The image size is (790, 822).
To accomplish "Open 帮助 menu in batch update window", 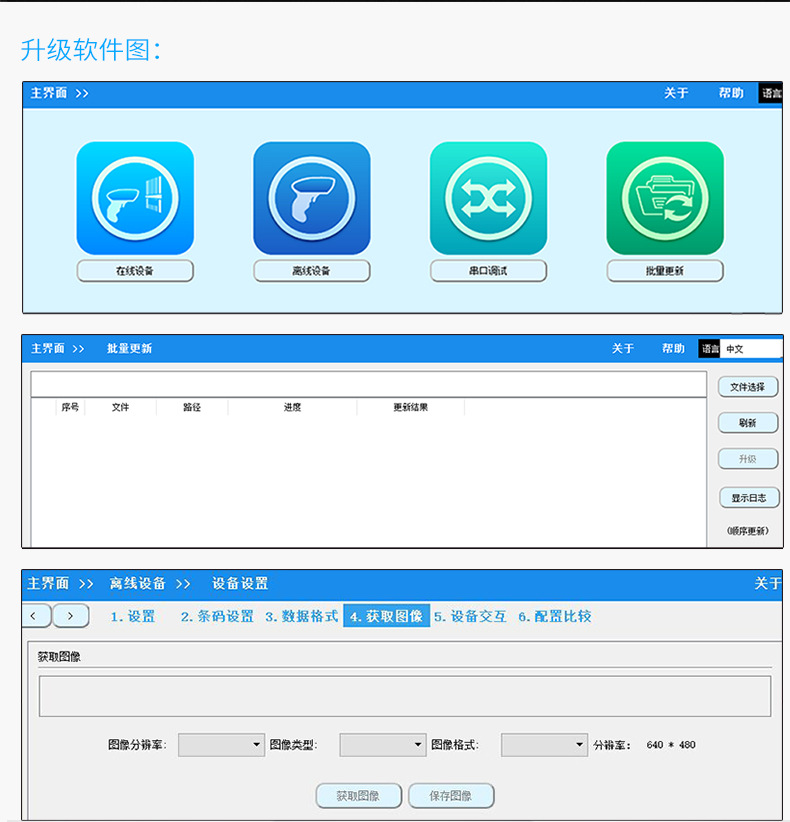I will coord(673,349).
